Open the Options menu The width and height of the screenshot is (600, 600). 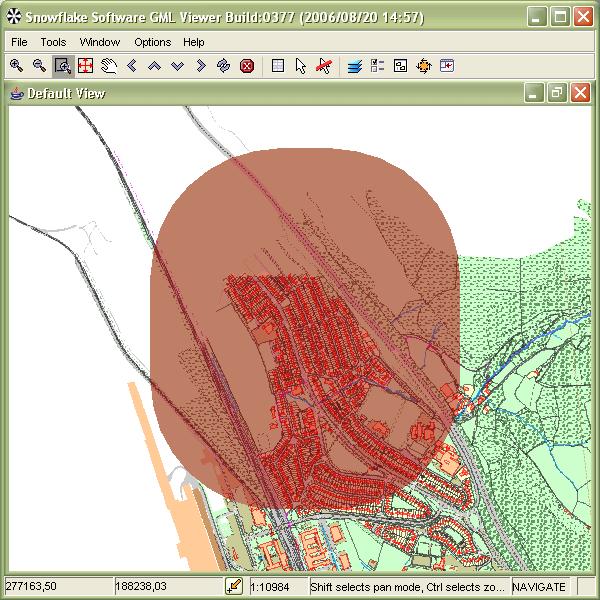pos(153,42)
